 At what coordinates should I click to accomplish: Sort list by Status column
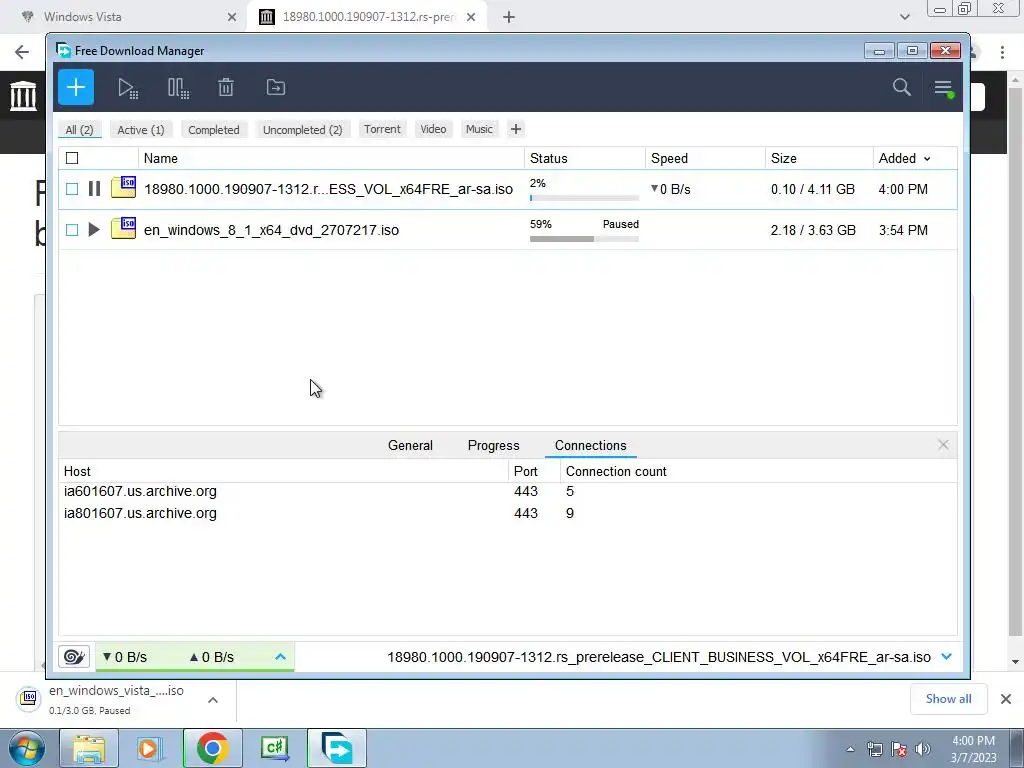584,158
